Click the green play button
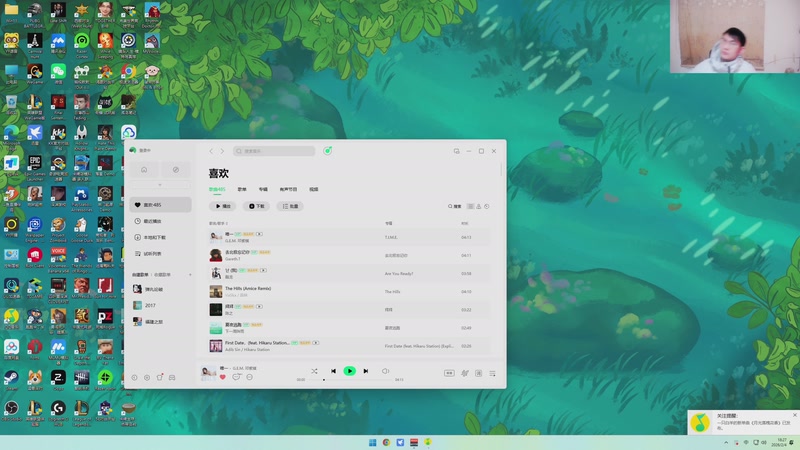Viewport: 800px width, 450px height. coord(349,371)
